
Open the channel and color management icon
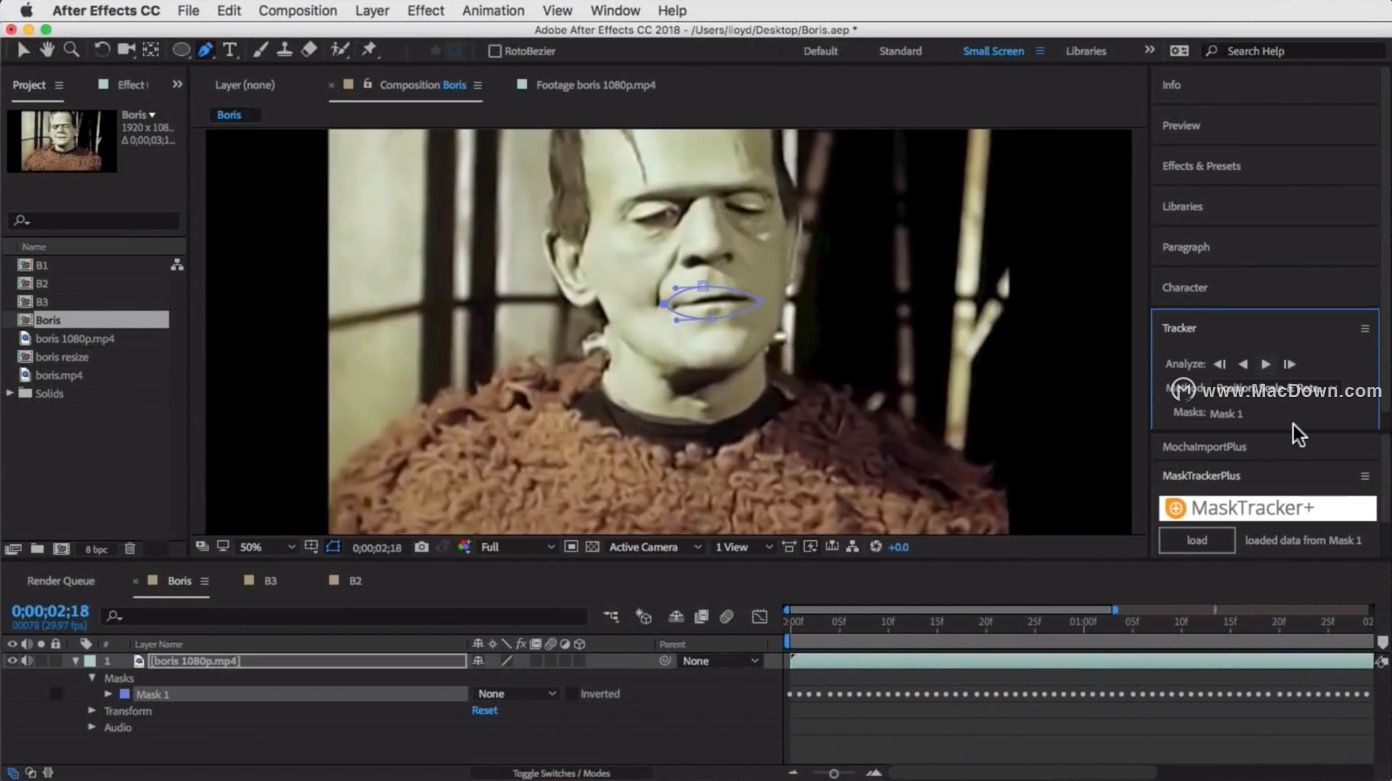click(x=464, y=547)
